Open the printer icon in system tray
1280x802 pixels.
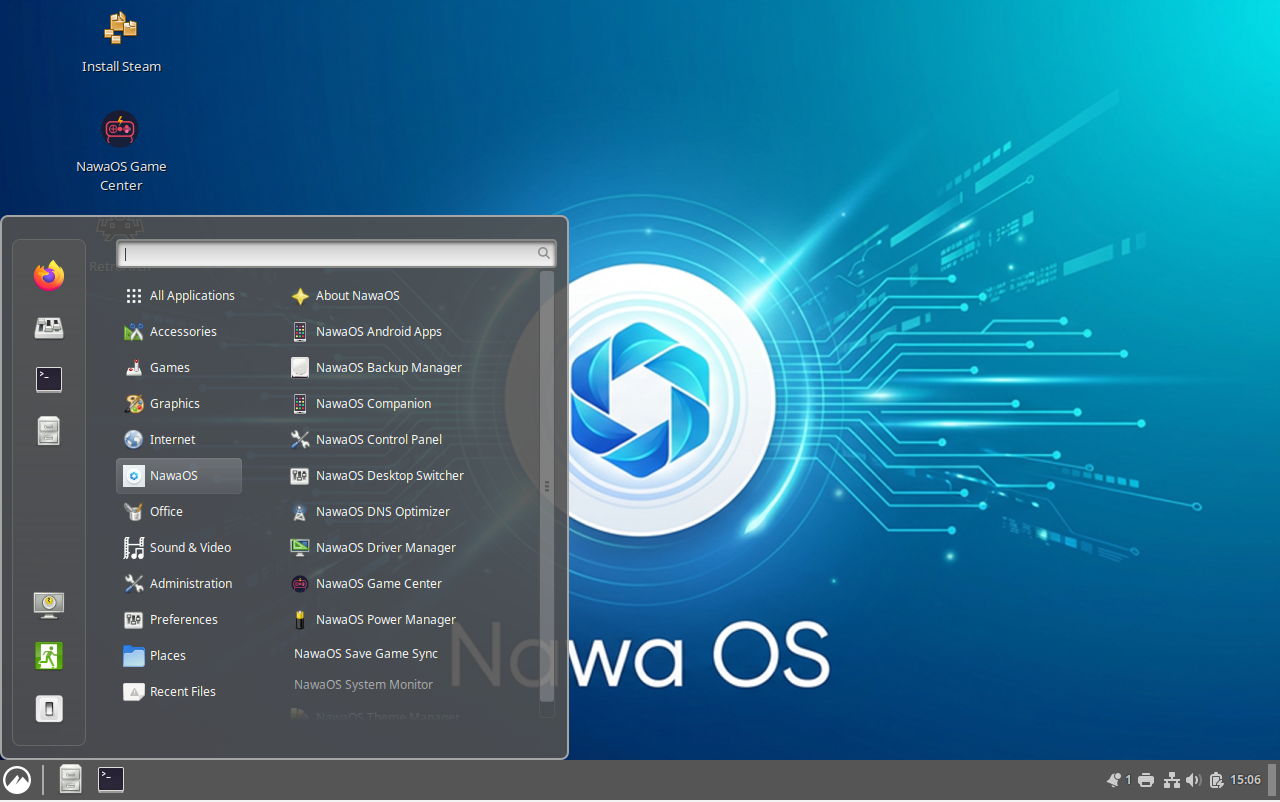(x=1145, y=780)
